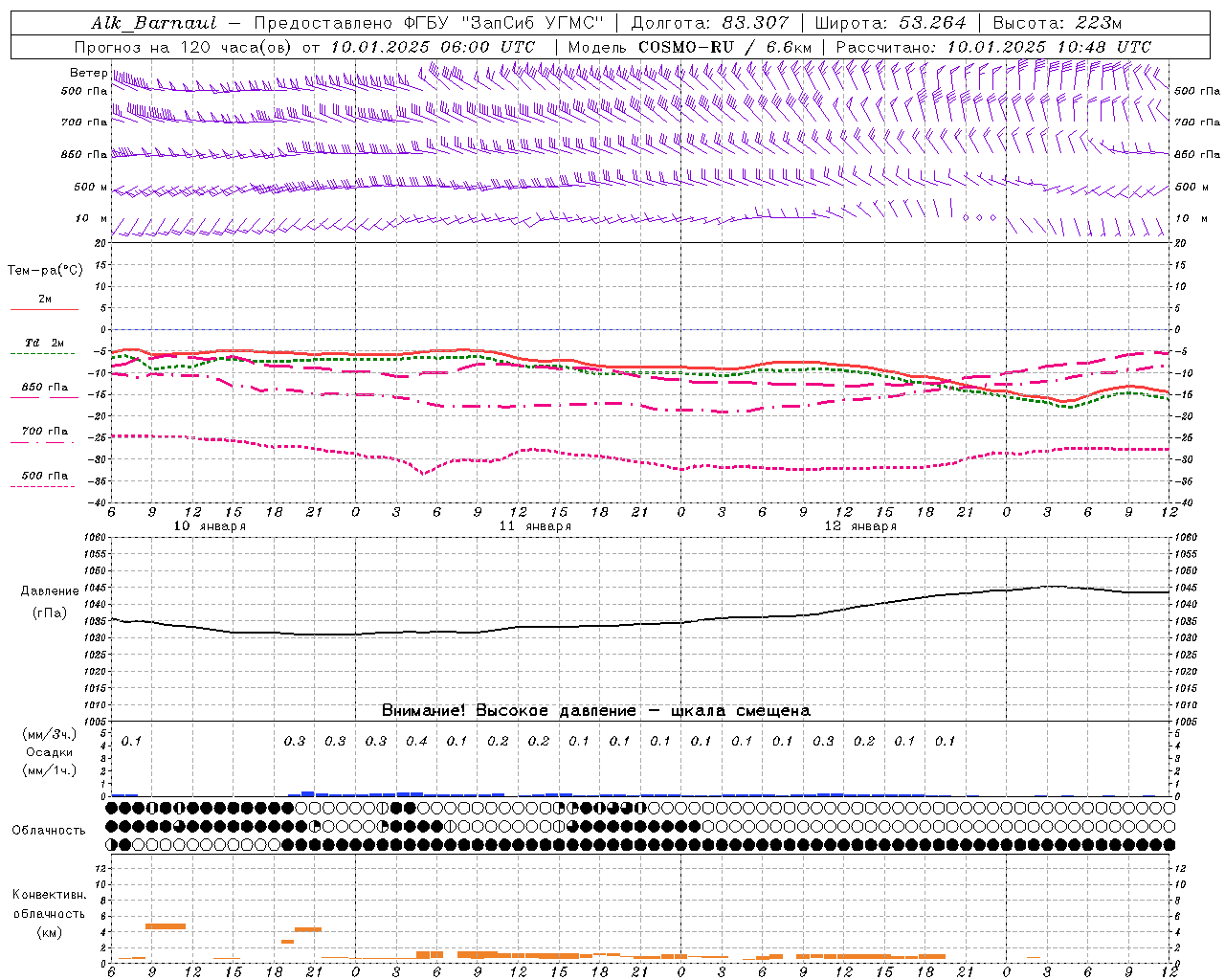This screenshot has width=1225, height=980.
Task: Select the Широта: 53.264 field
Action: (x=890, y=23)
